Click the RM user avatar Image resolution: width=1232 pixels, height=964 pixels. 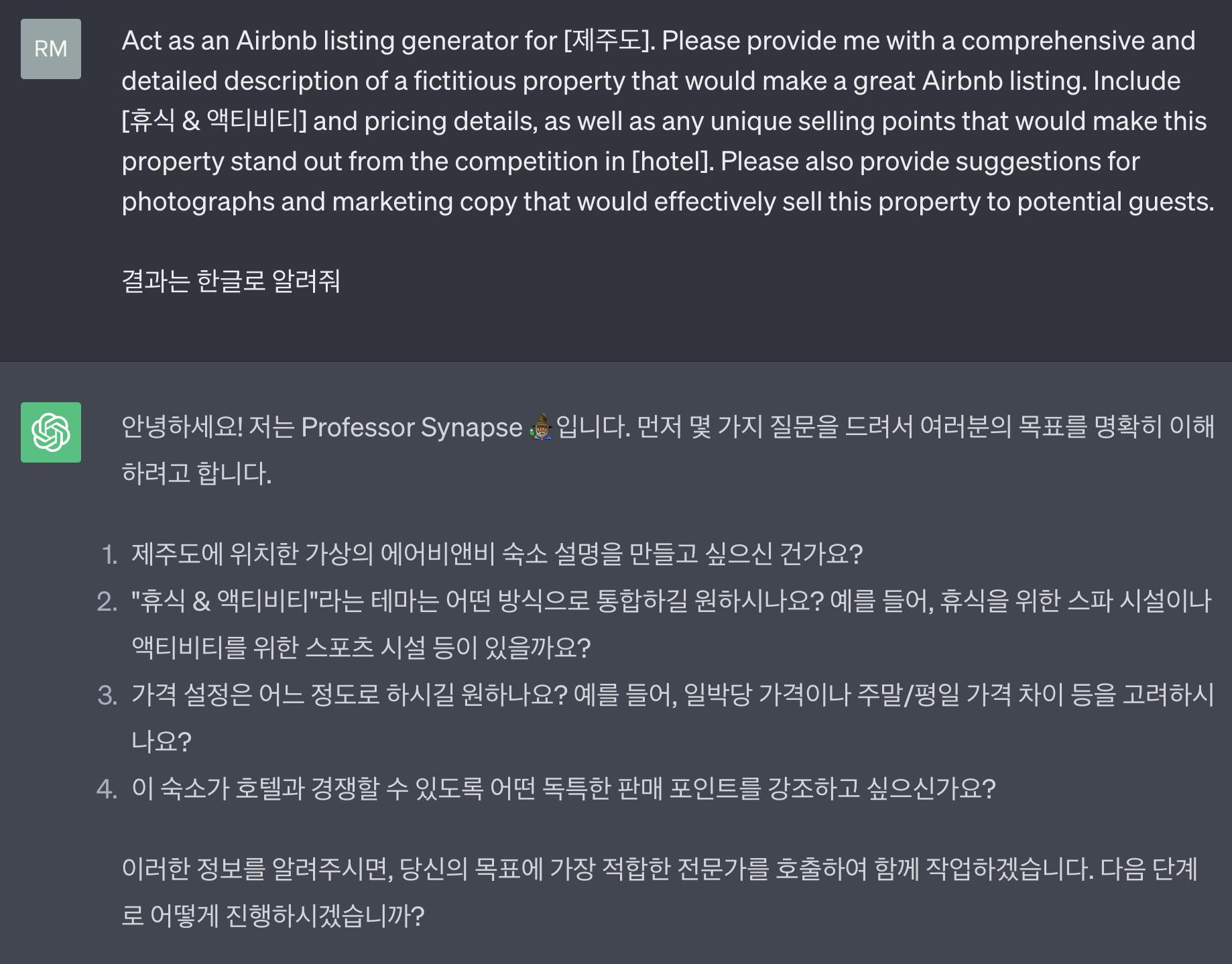(51, 49)
